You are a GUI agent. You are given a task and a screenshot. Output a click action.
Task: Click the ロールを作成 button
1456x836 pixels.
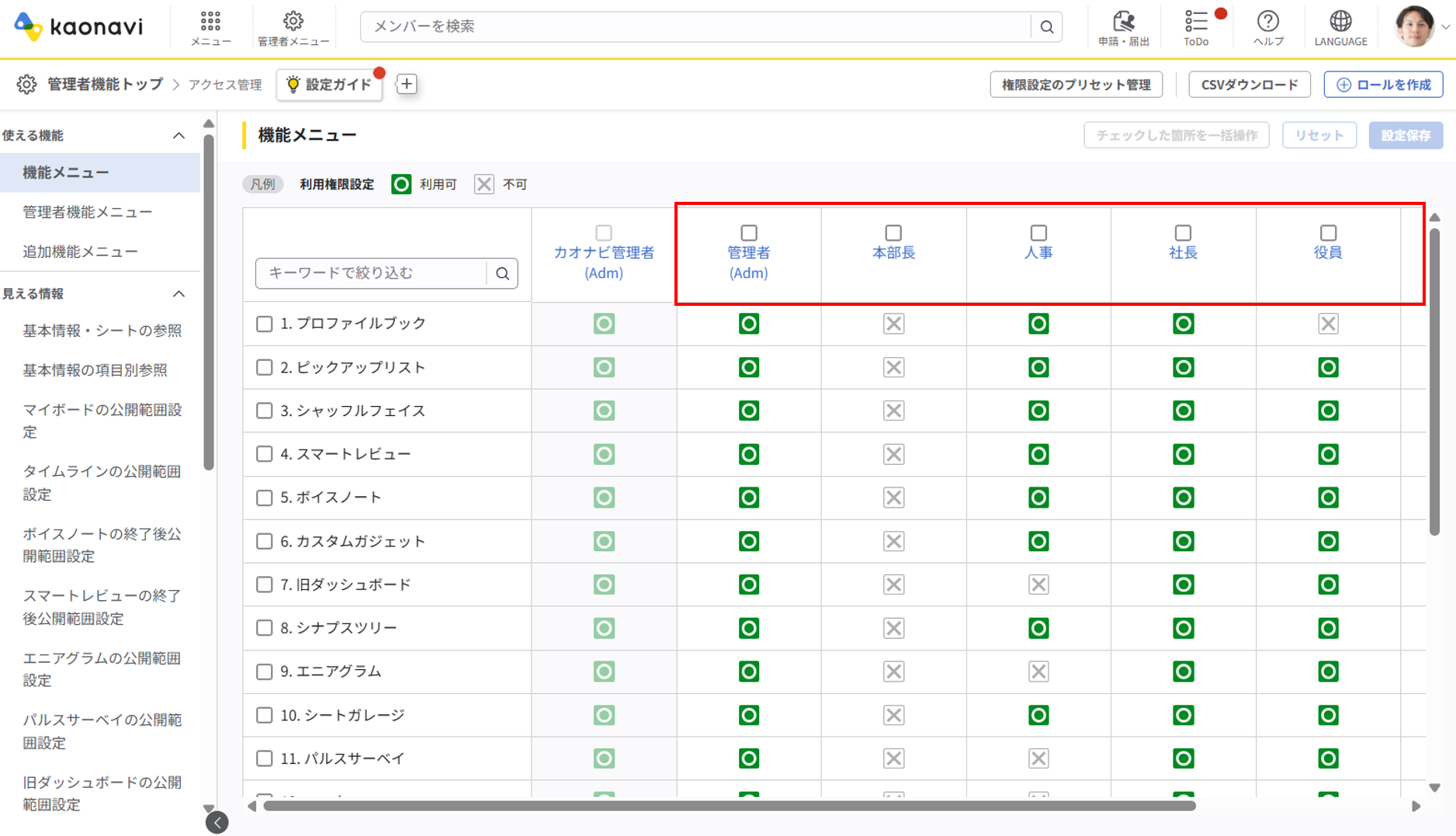[1383, 85]
